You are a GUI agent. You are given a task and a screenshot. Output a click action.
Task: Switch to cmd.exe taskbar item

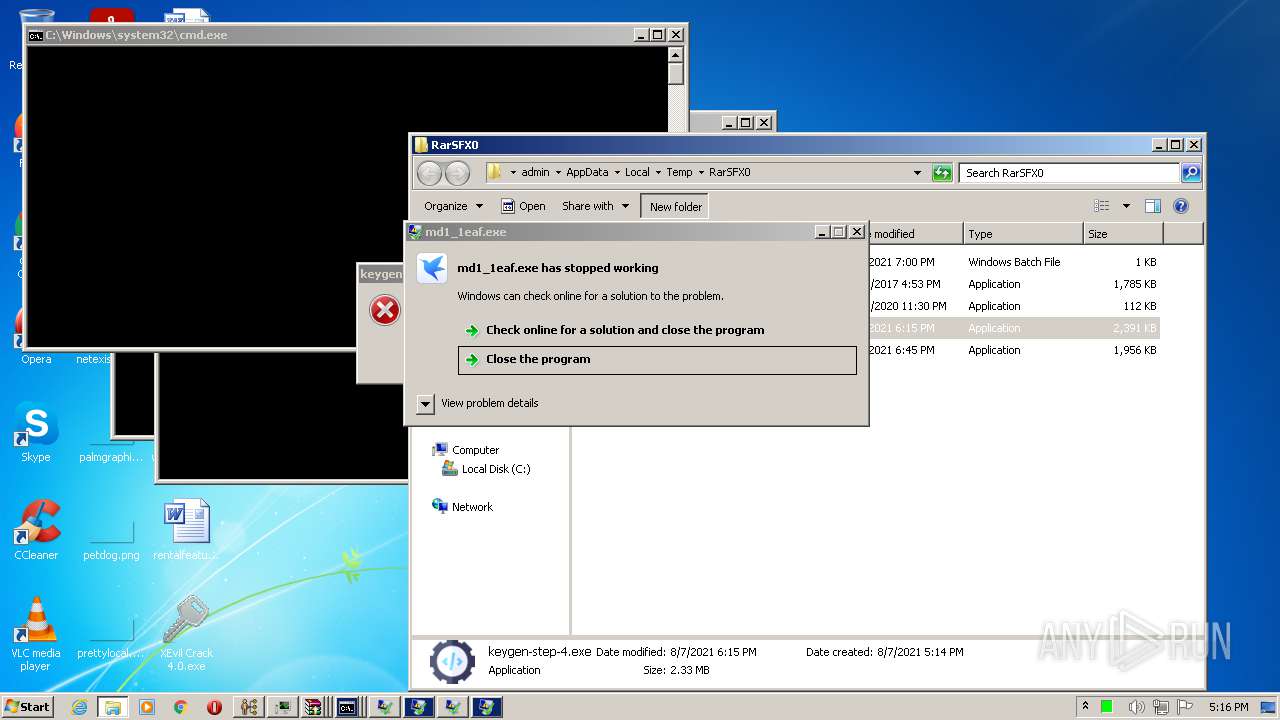(347, 707)
